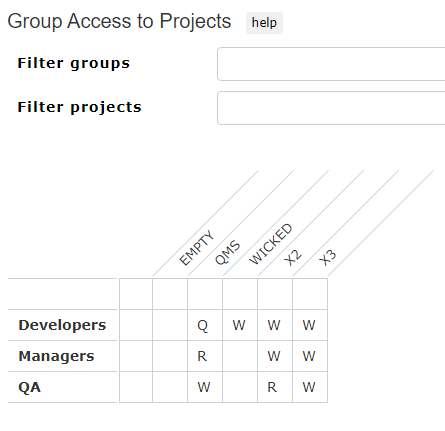The image size is (445, 431).
Task: Click QA R permission cell for WICKED
Action: tap(275, 387)
